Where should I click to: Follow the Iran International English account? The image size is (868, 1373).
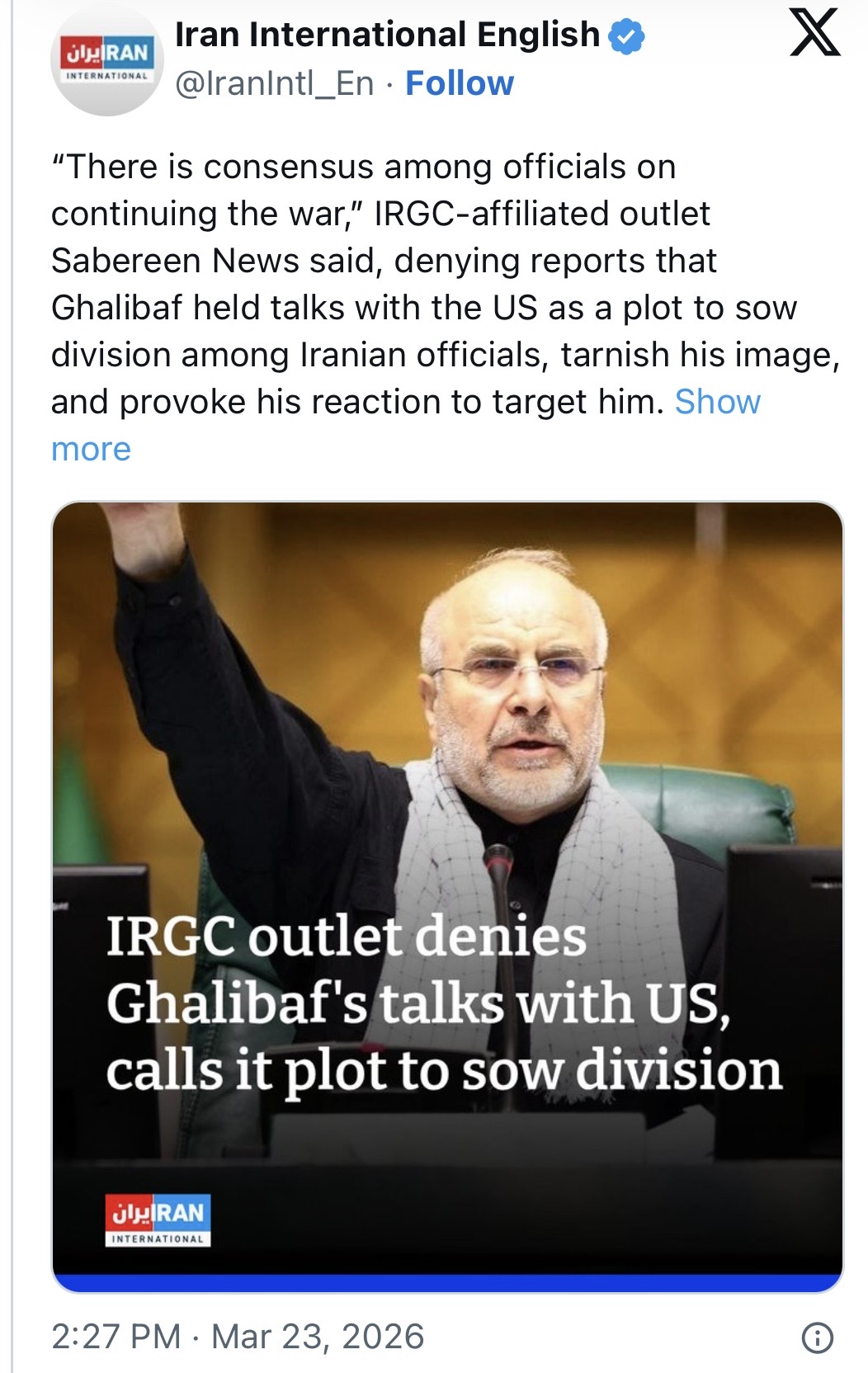pos(460,83)
